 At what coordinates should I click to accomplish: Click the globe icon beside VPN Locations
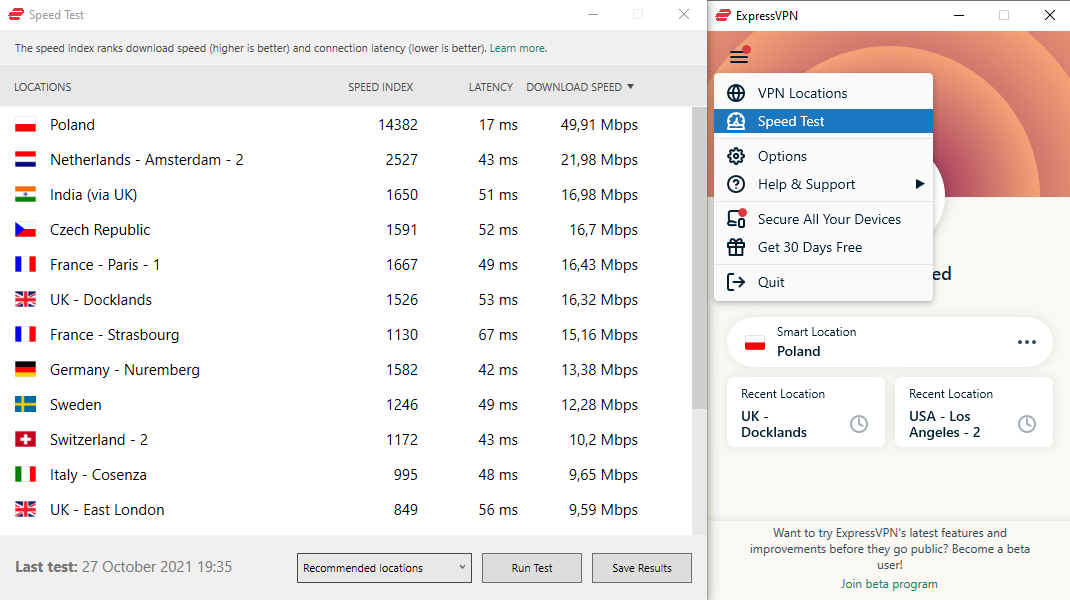[x=736, y=93]
